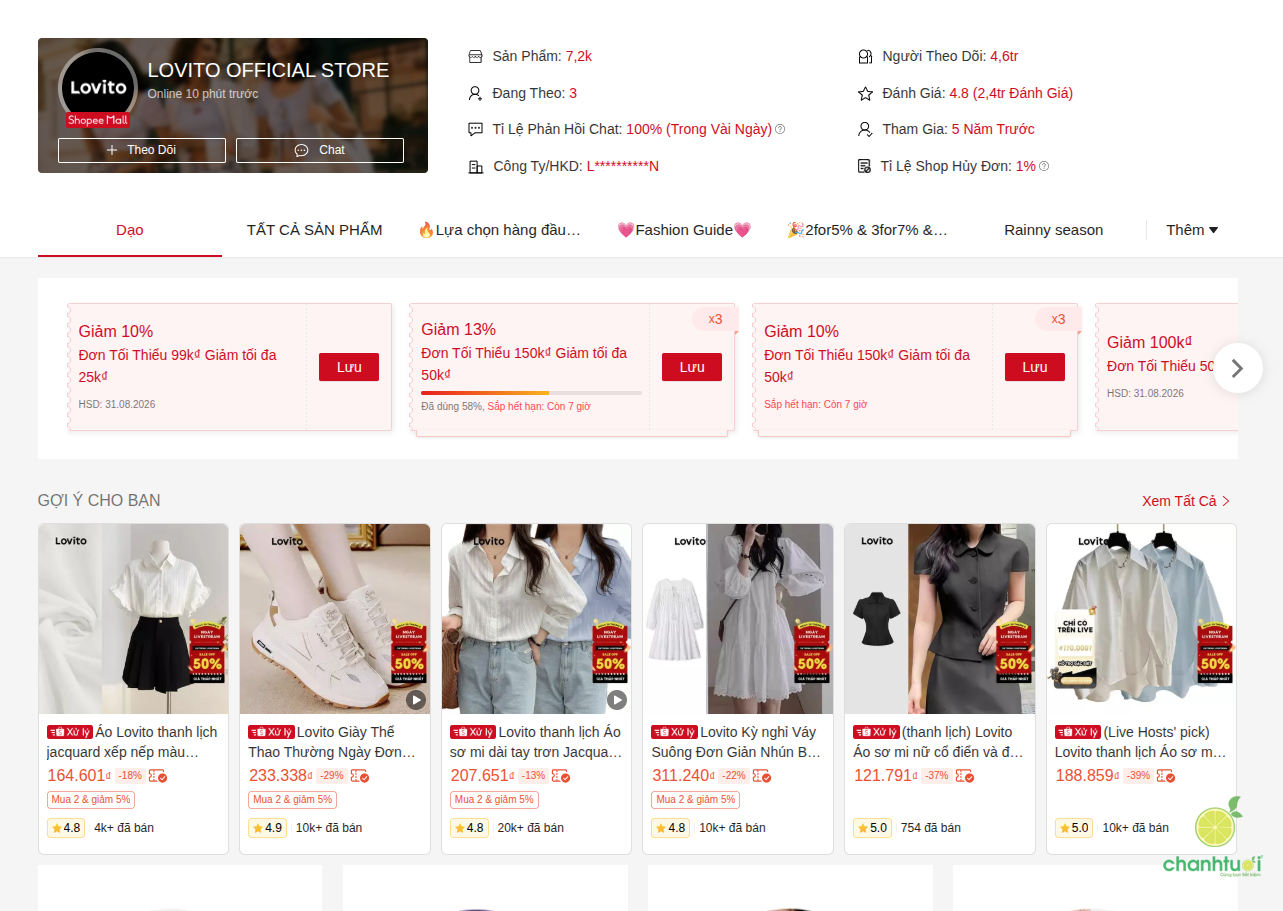Viewport: 1283px width, 911px height.
Task: Open the Lovito white dress product image
Action: click(x=738, y=619)
